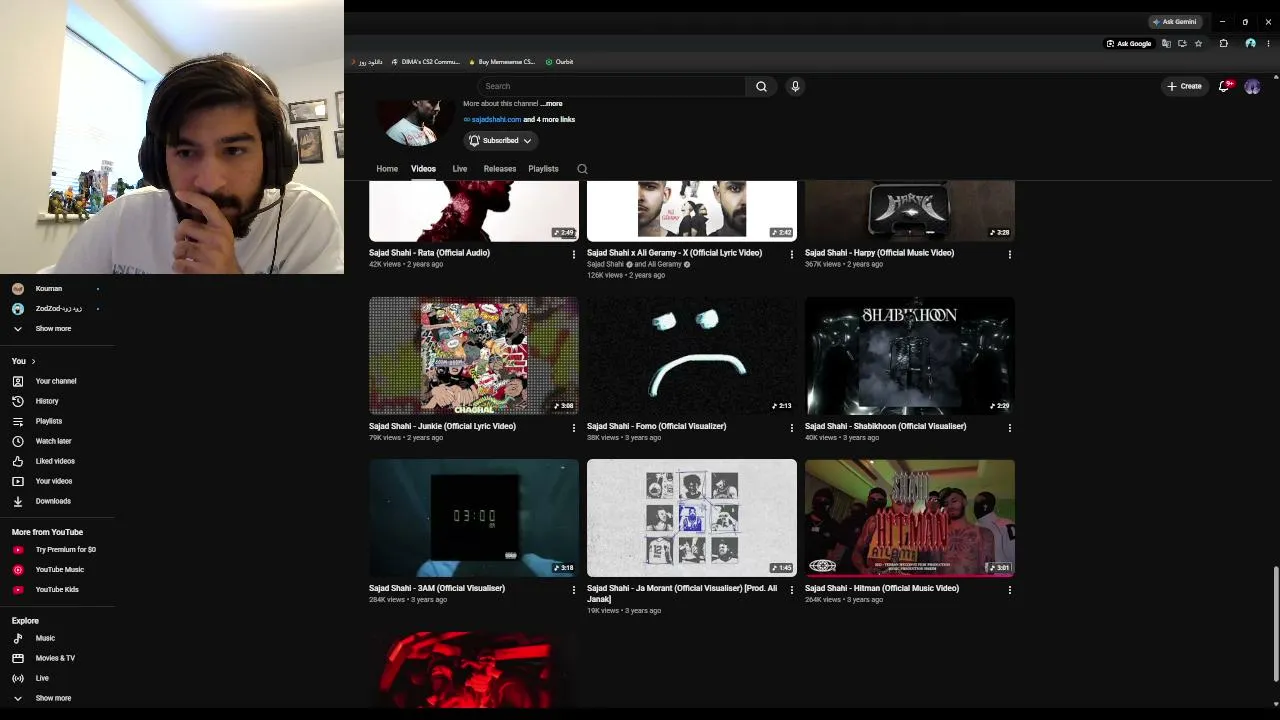Play the Fomo visualizer thumbnail

pyautogui.click(x=692, y=356)
